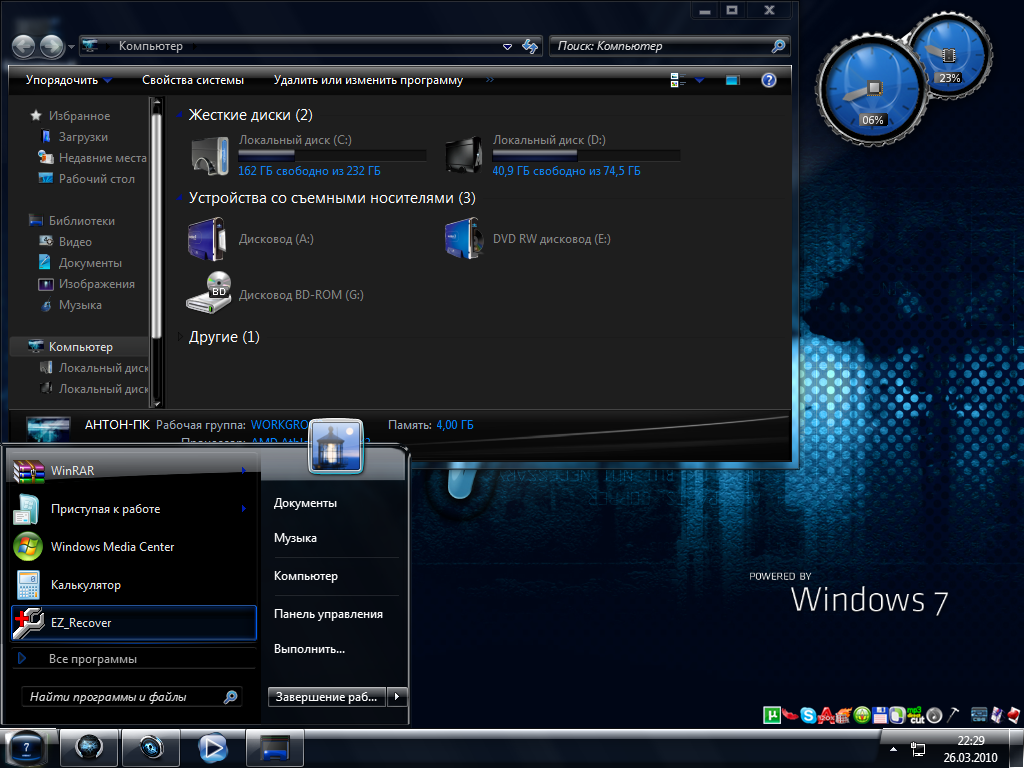Click the Back arrow in Explorer

coord(24,46)
